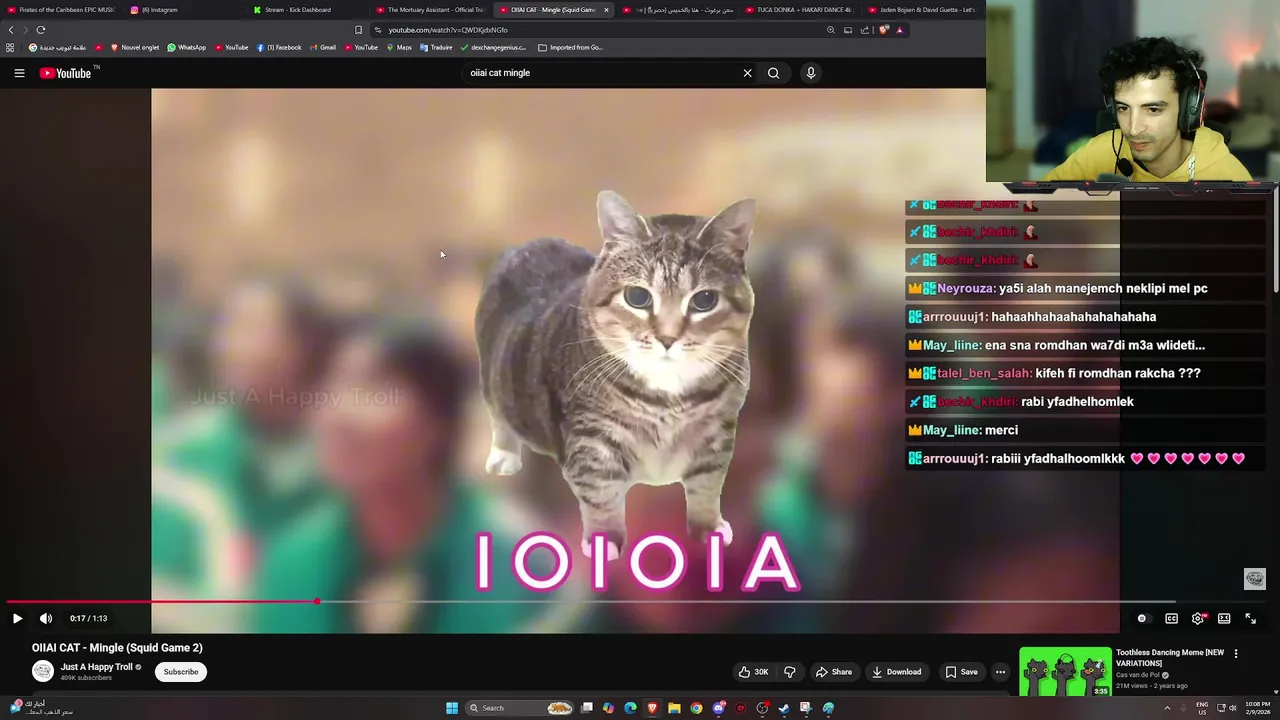The image size is (1280, 720).
Task: Click the channel watermark on the video
Action: (1254, 579)
